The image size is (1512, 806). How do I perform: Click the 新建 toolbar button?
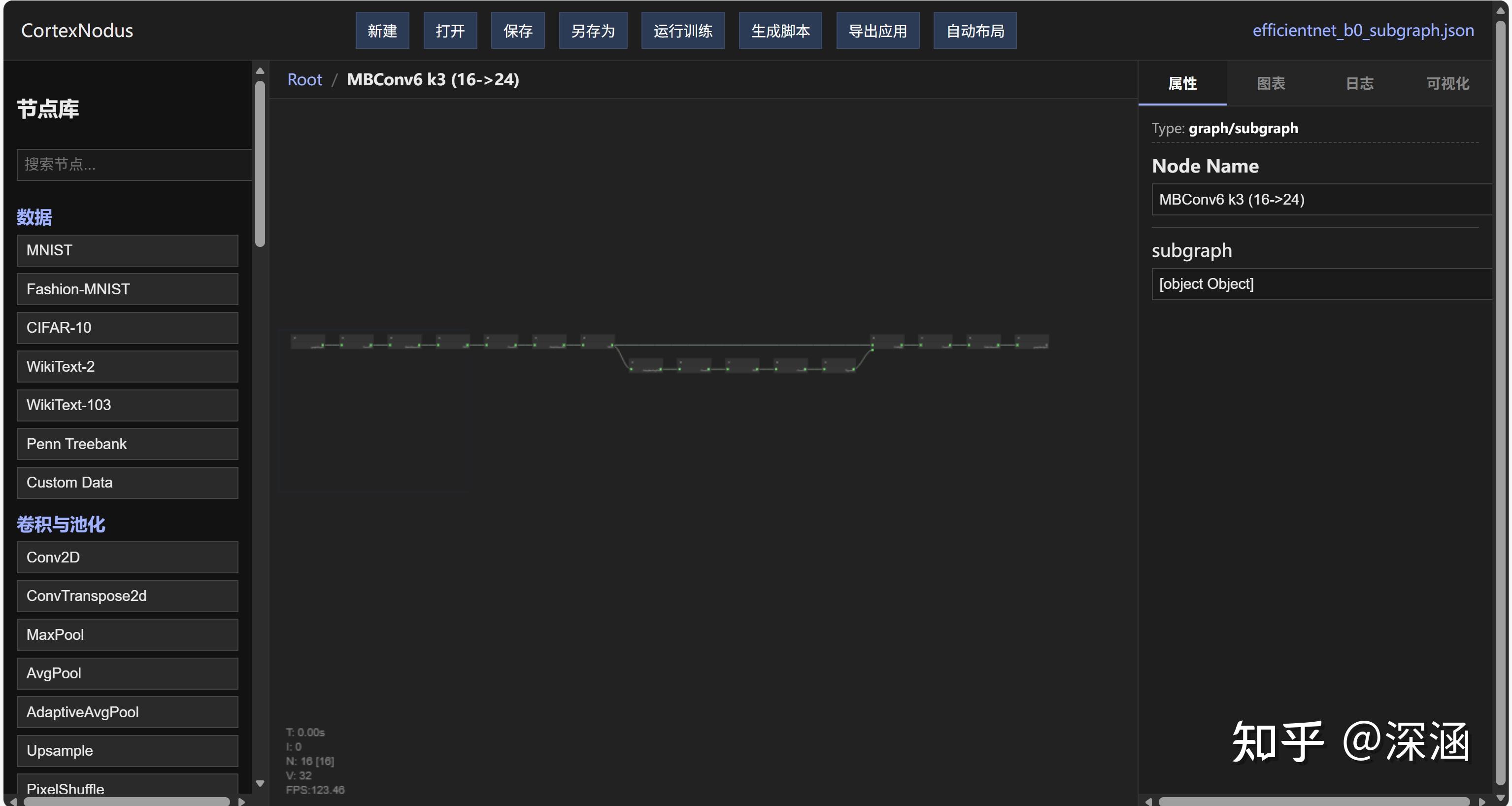[382, 31]
